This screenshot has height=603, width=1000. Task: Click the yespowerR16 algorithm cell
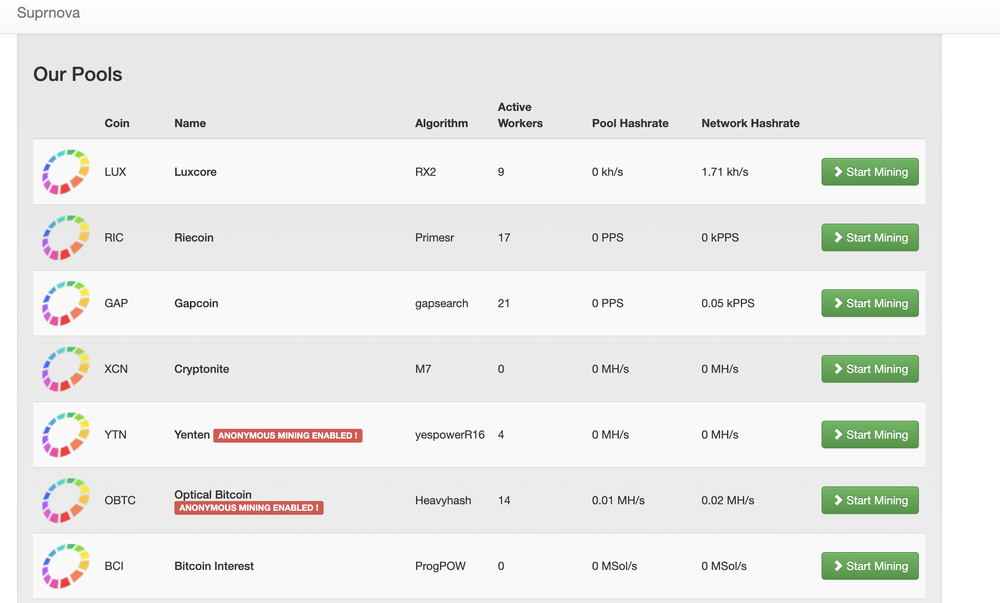point(450,434)
